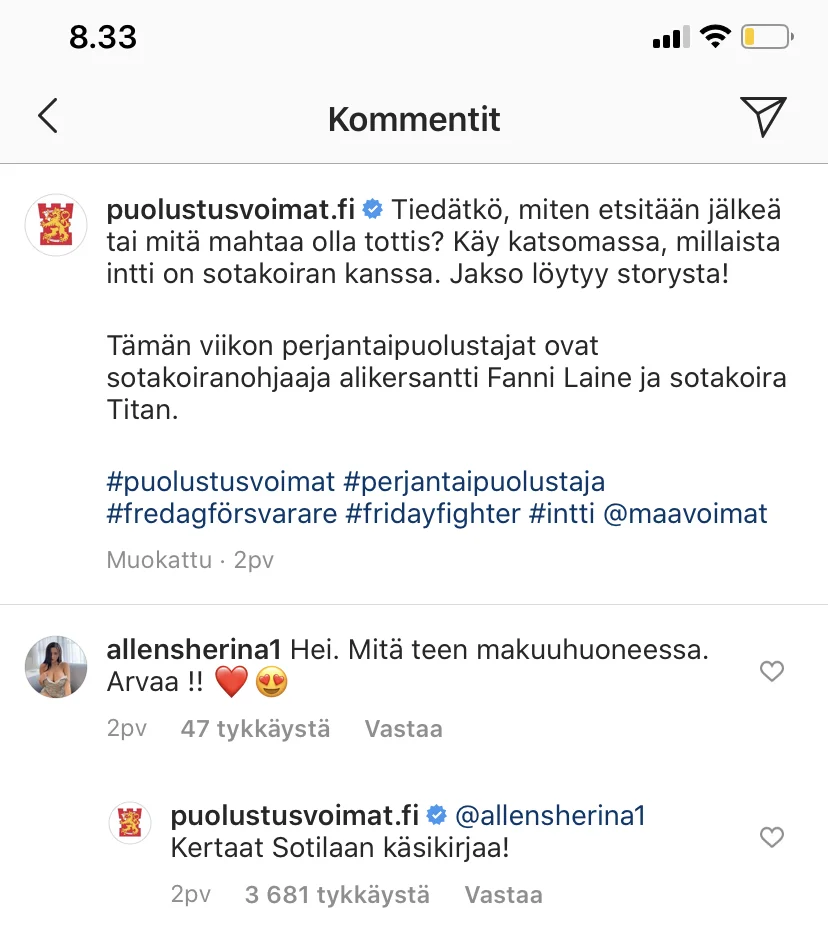Tap the puolustusvoimat.fi avatar in the reply
828x943 pixels.
click(x=130, y=823)
